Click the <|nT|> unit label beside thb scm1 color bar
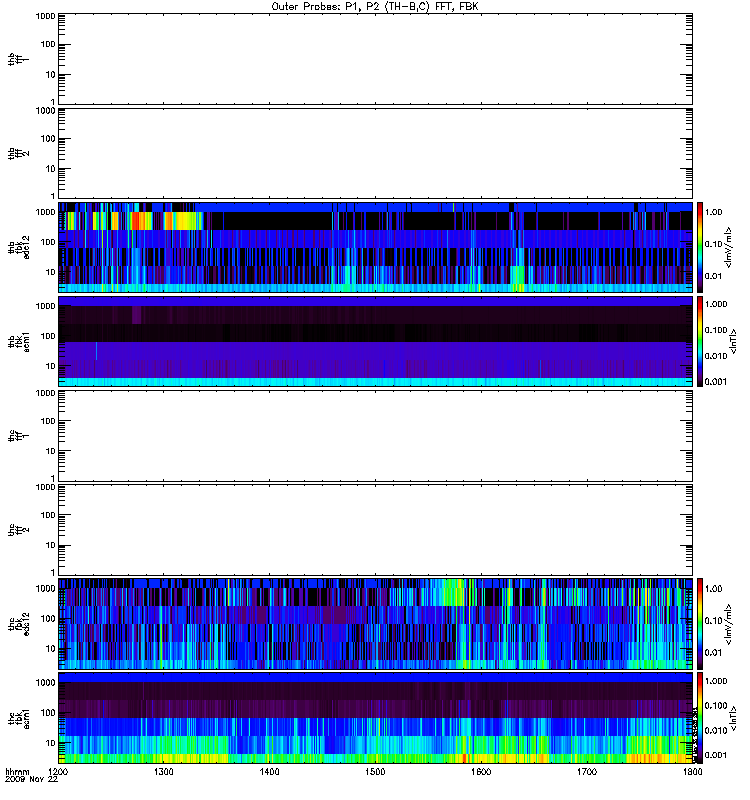 pyautogui.click(x=734, y=341)
